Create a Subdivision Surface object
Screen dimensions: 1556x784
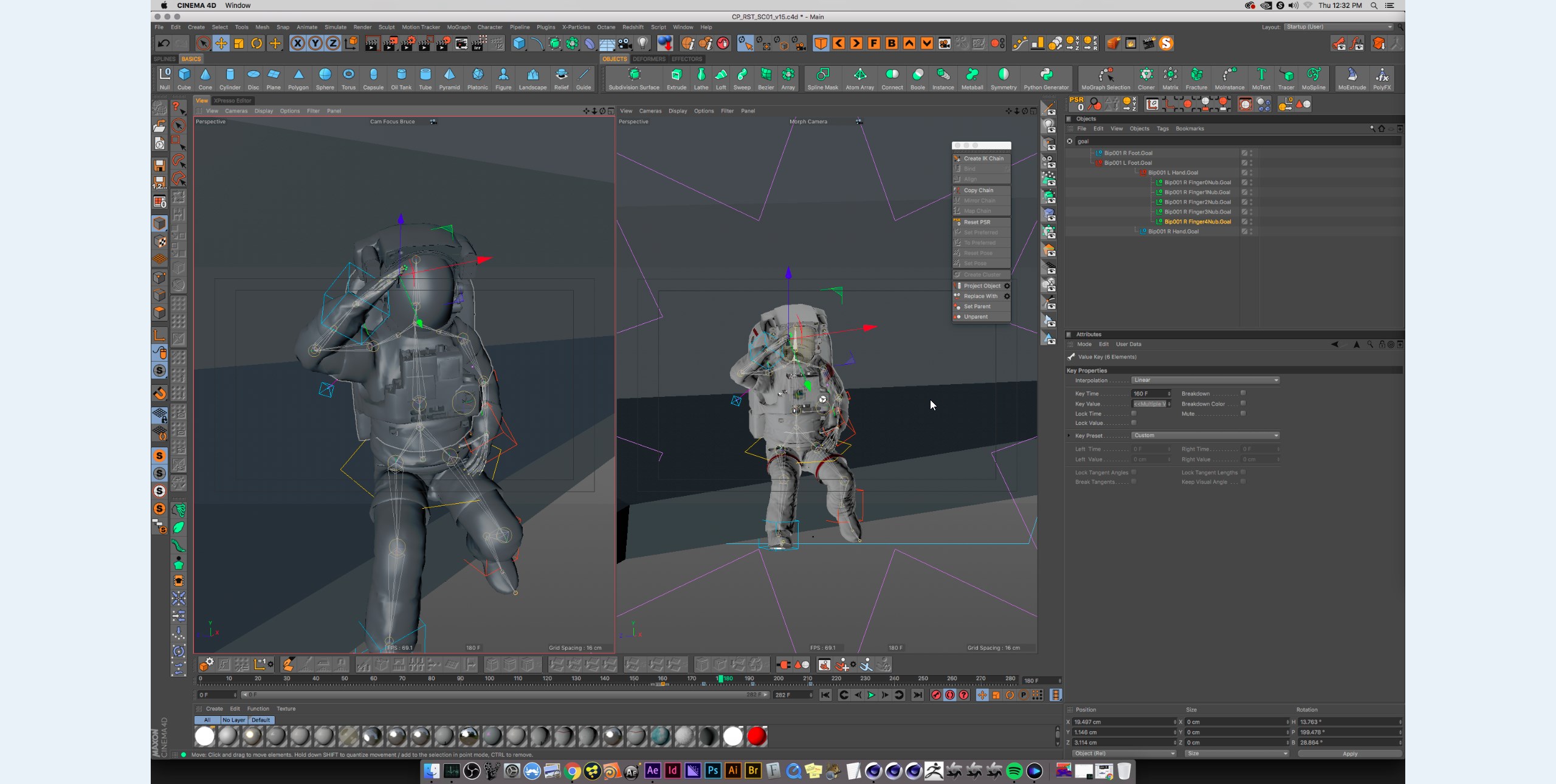pos(634,78)
